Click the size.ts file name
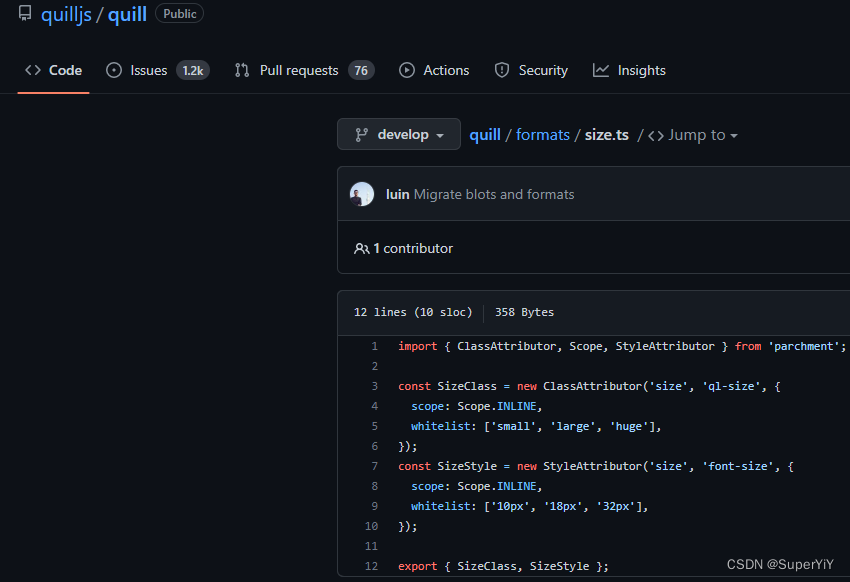 coord(607,135)
